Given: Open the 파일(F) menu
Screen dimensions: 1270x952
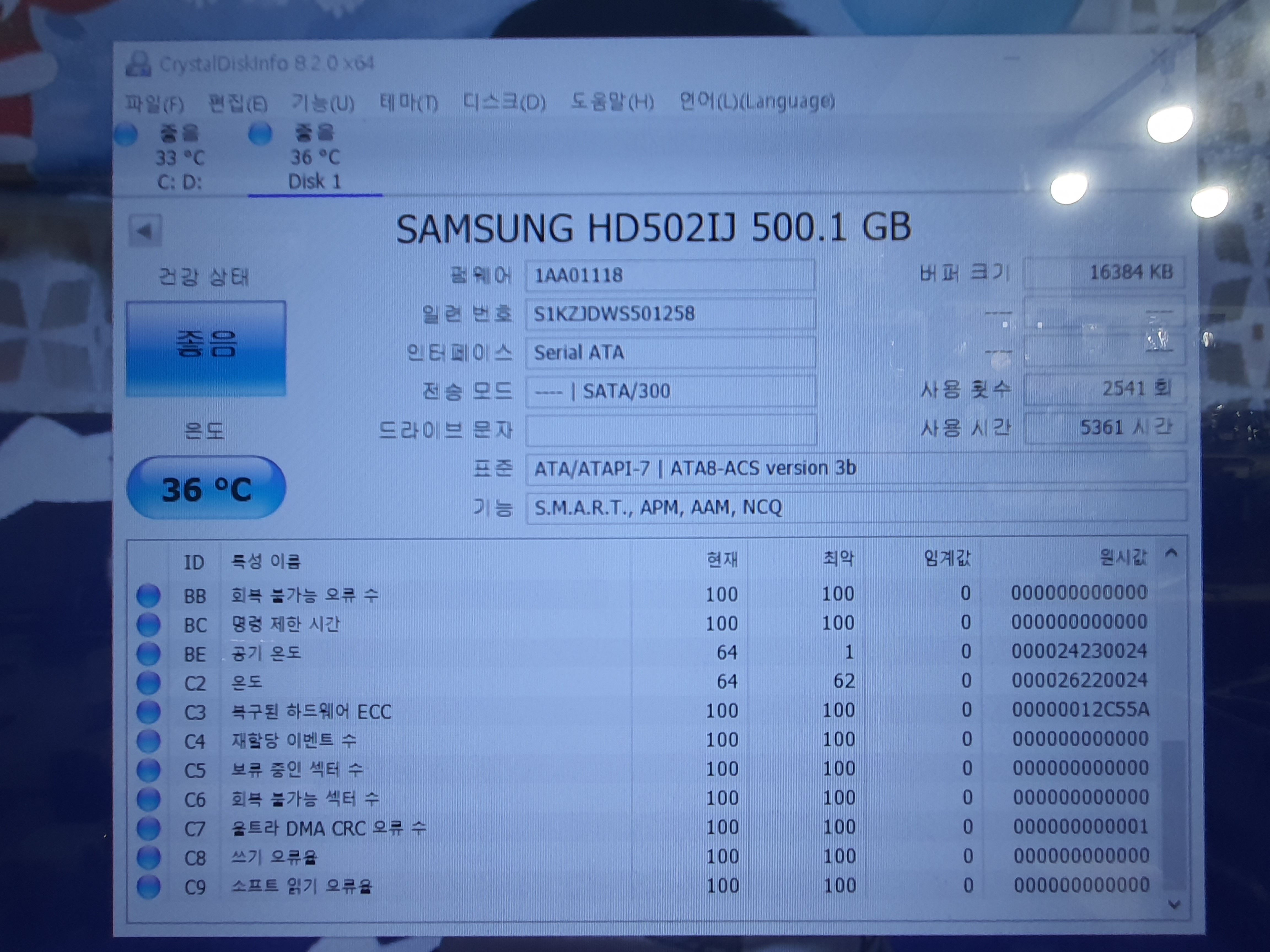Looking at the screenshot, I should point(154,104).
